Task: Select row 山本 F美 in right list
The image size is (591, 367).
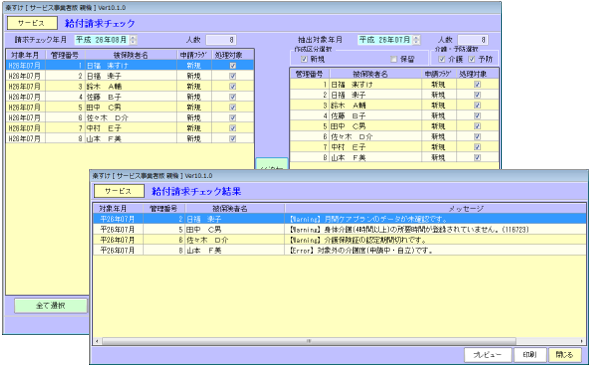Action: point(395,158)
